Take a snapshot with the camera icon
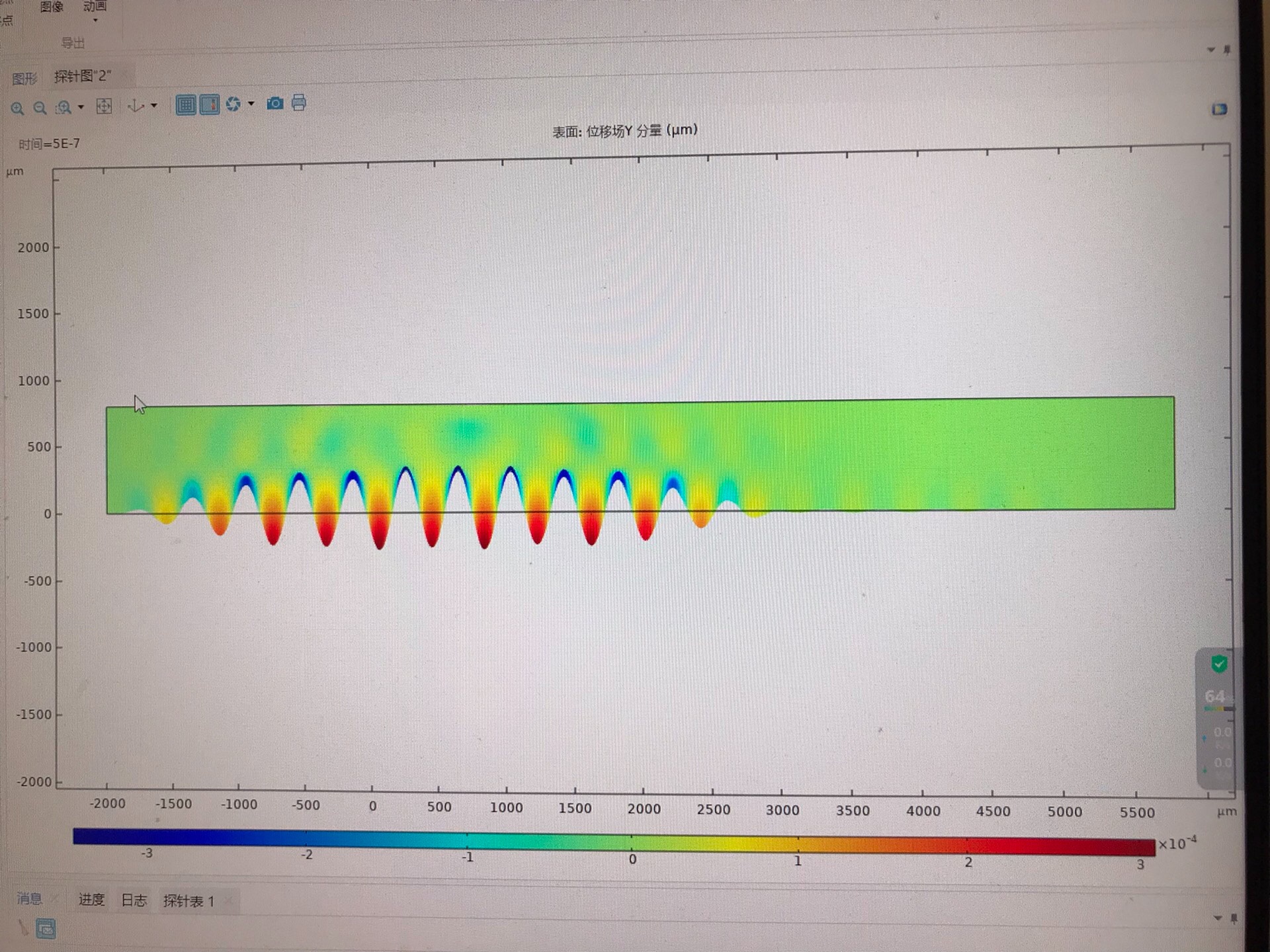This screenshot has height=952, width=1270. pos(275,103)
